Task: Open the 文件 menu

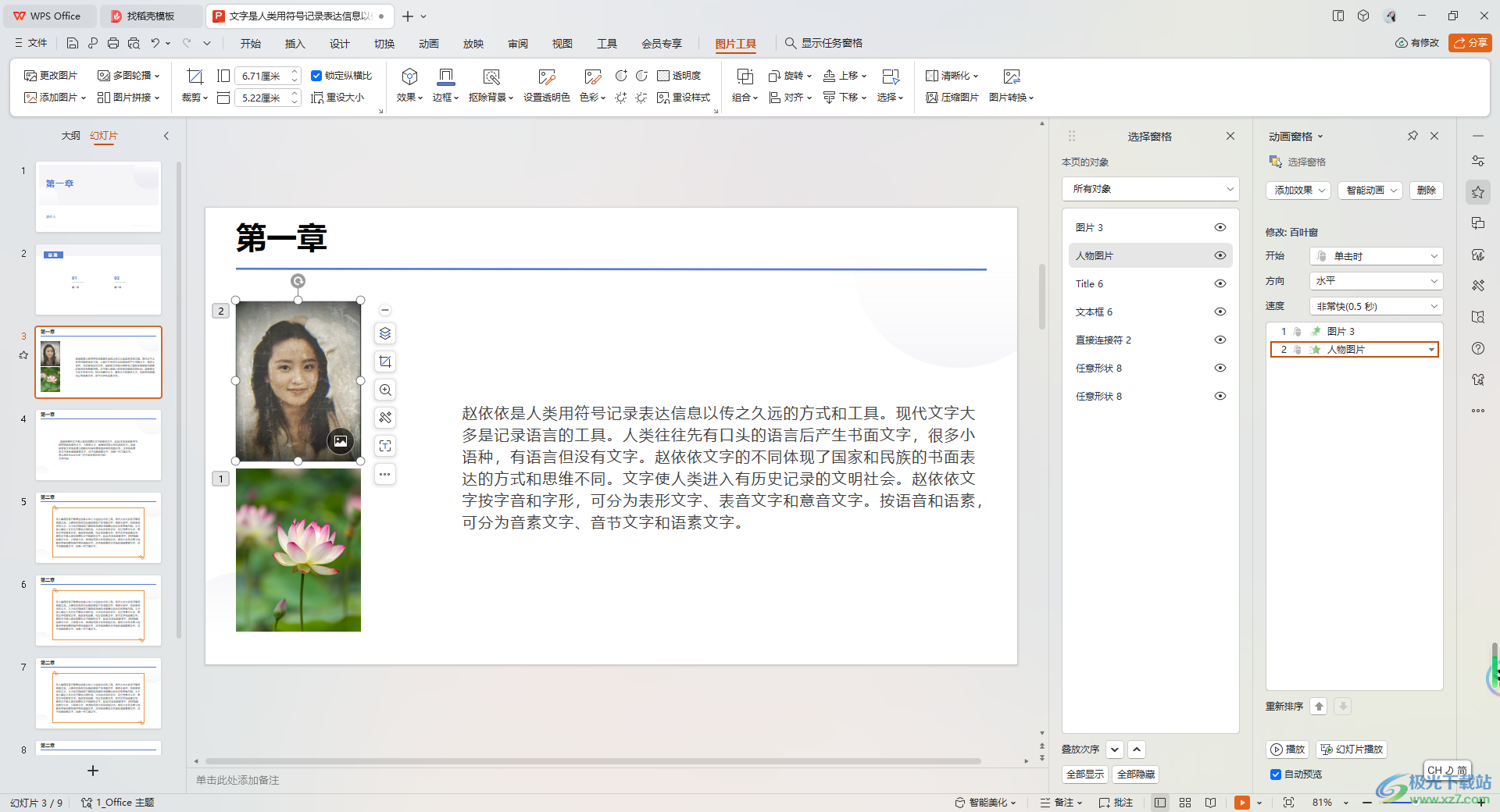Action: coord(31,43)
